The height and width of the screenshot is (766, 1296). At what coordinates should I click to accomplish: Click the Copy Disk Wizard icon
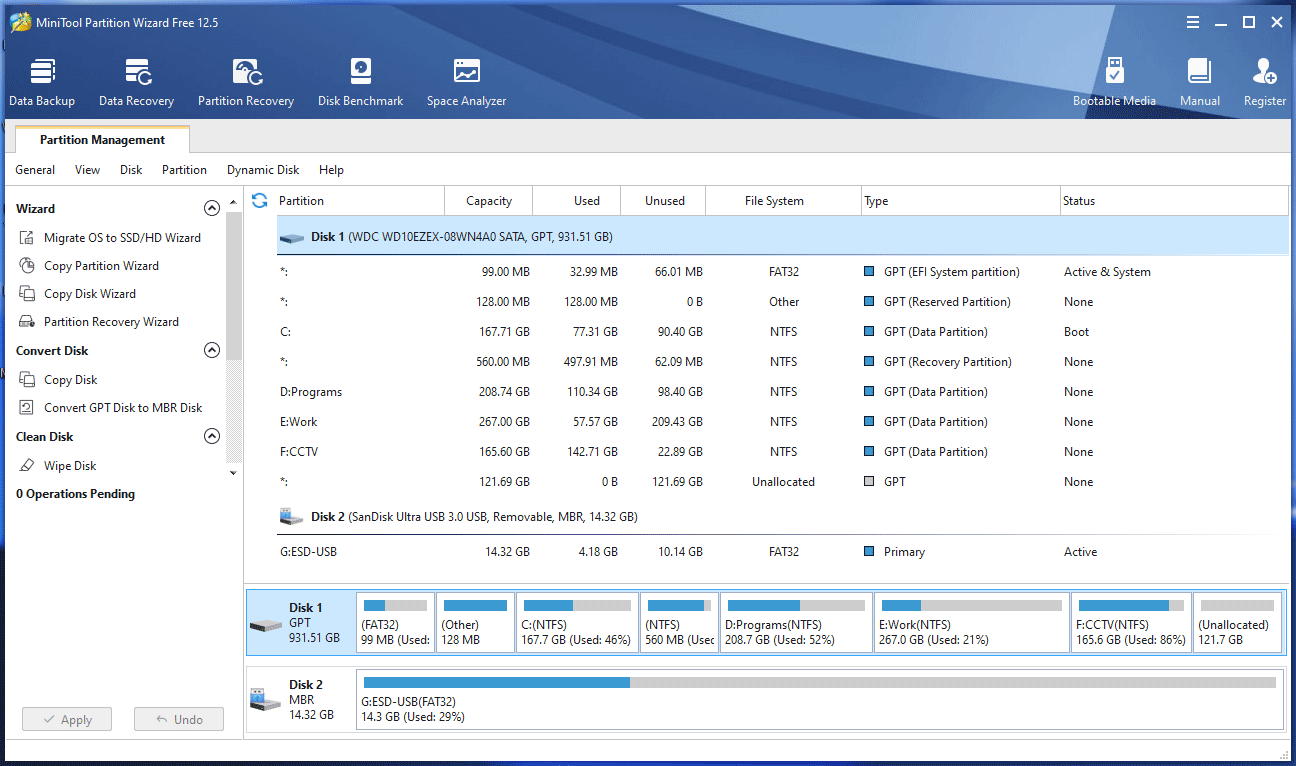point(27,294)
